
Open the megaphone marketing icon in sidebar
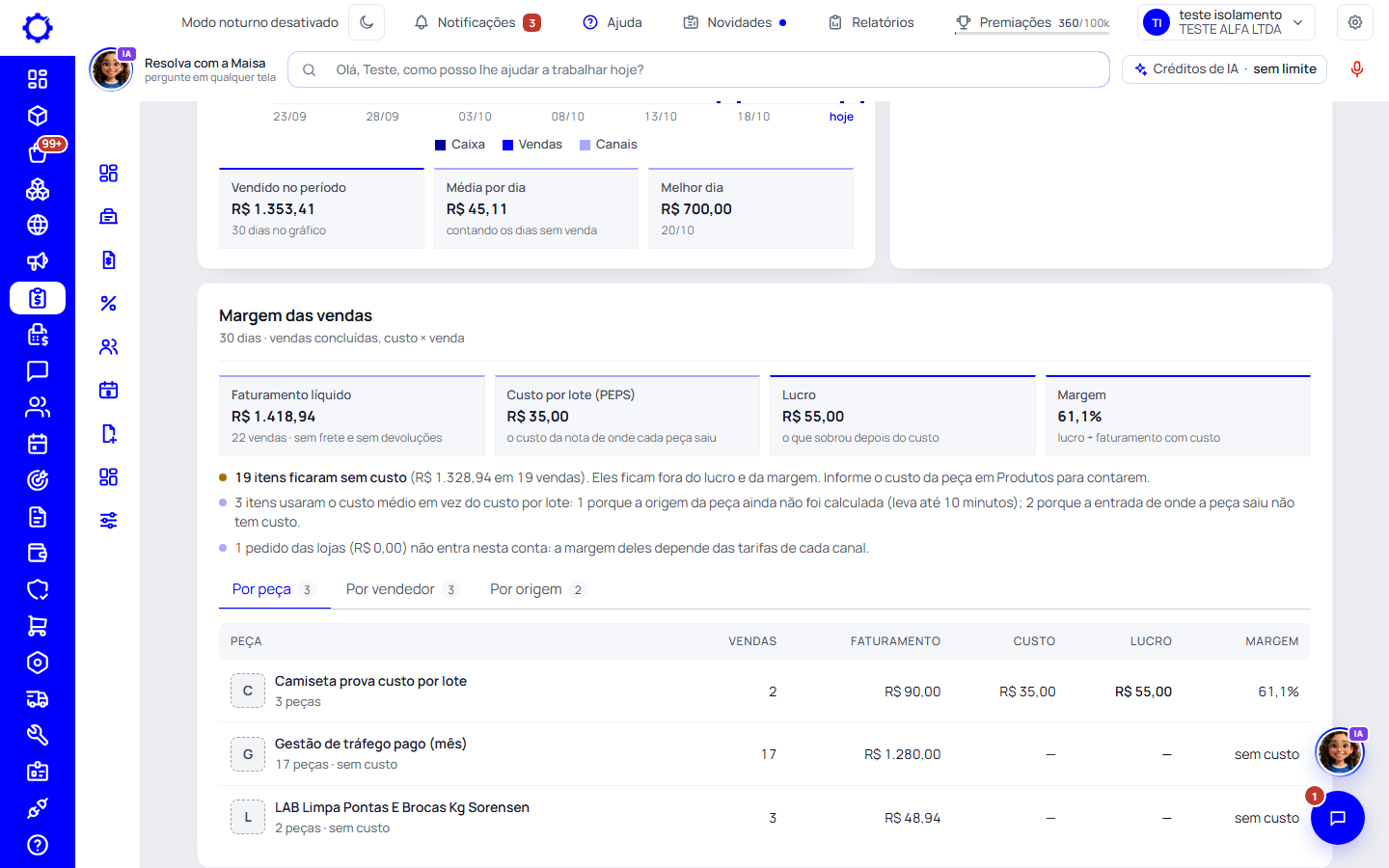click(38, 261)
